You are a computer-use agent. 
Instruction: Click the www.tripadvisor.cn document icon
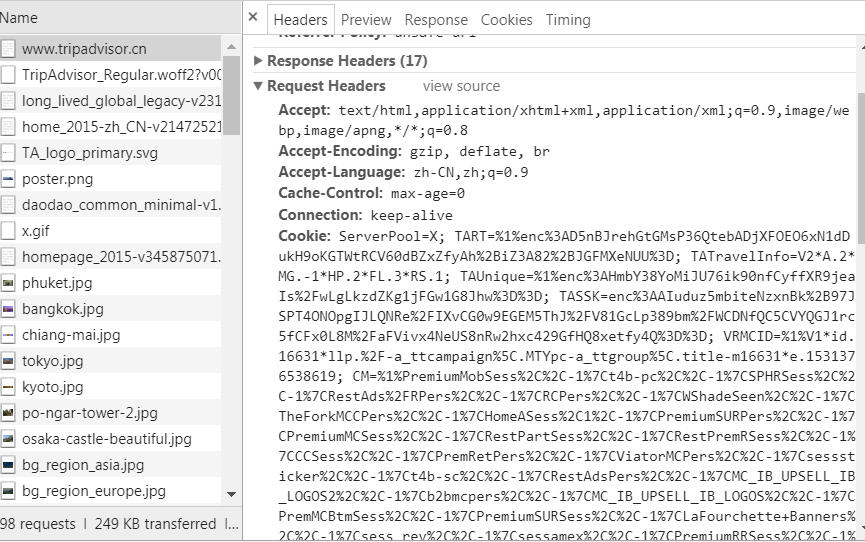(x=9, y=48)
